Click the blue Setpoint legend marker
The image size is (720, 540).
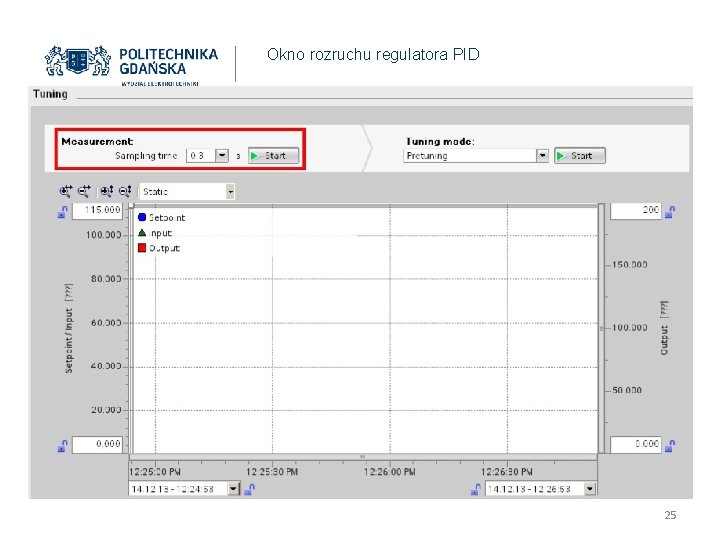click(x=142, y=217)
